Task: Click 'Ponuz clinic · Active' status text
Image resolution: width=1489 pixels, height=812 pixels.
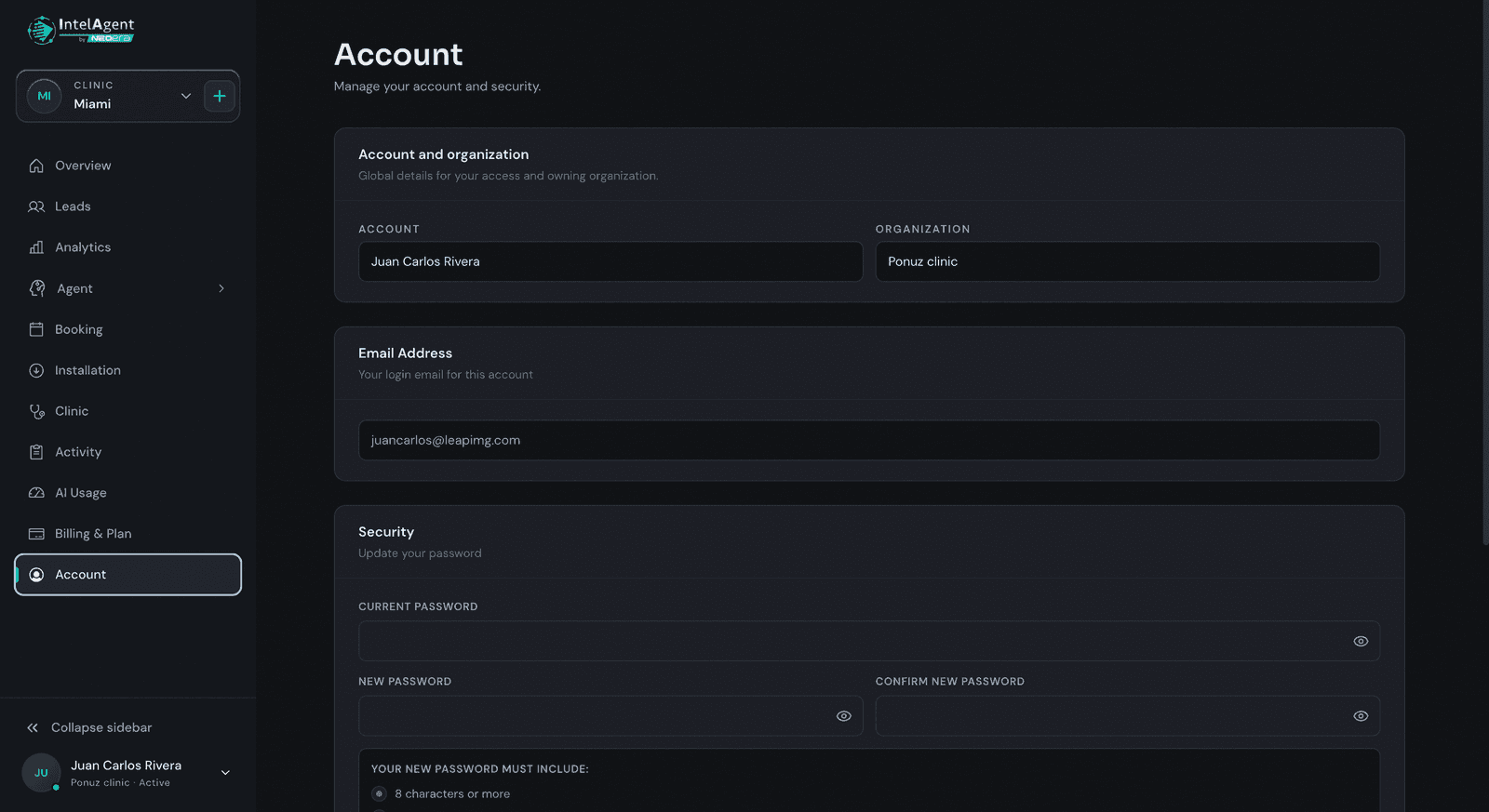Action: tap(120, 783)
